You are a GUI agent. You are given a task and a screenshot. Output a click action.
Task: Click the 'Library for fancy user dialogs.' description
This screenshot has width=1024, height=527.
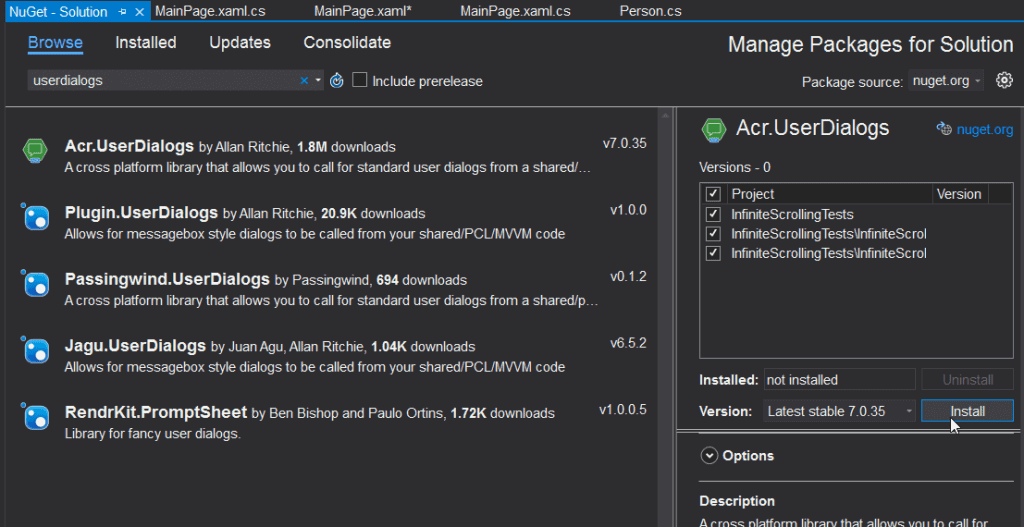(153, 433)
